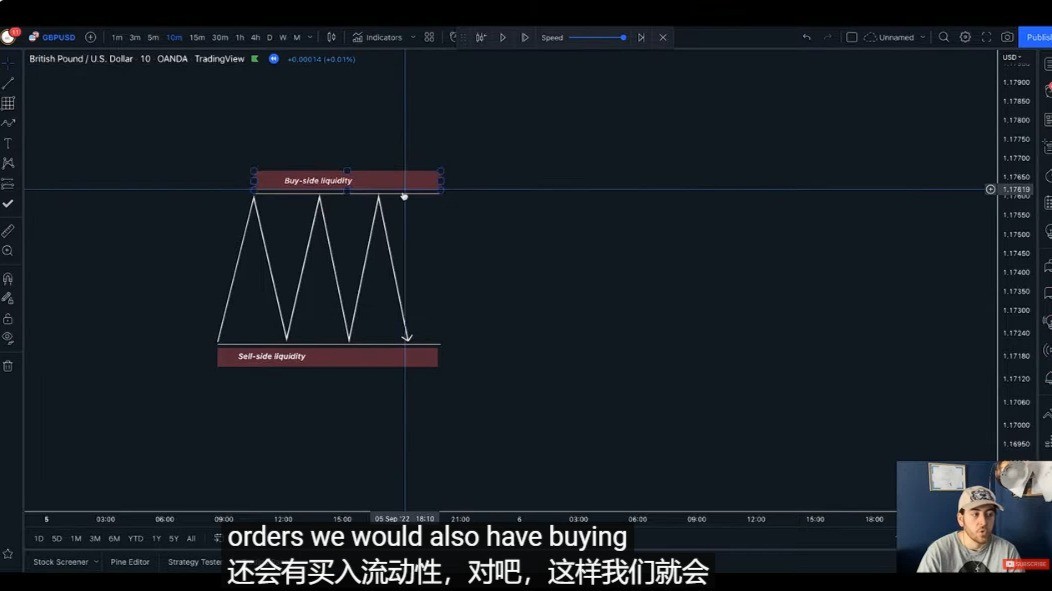Toggle the layout select square box
The image size is (1052, 591).
[851, 38]
